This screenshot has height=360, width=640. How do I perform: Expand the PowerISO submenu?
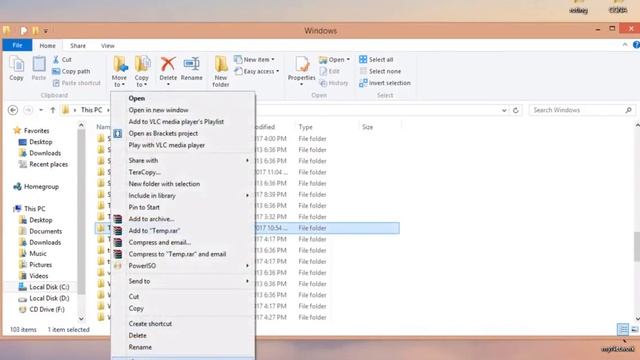[x=247, y=266]
